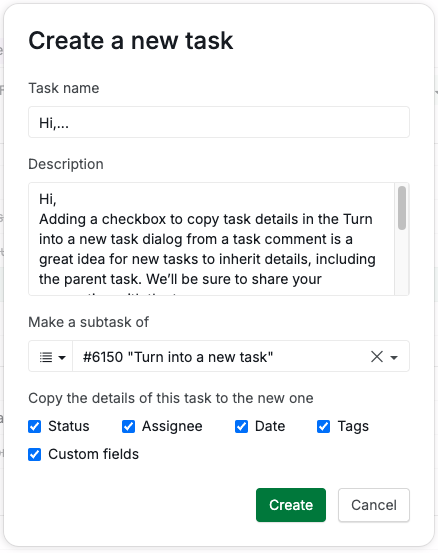This screenshot has height=553, width=438.
Task: Open the '#6150 Turn into a new task' combo box
Action: pyautogui.click(x=241, y=356)
